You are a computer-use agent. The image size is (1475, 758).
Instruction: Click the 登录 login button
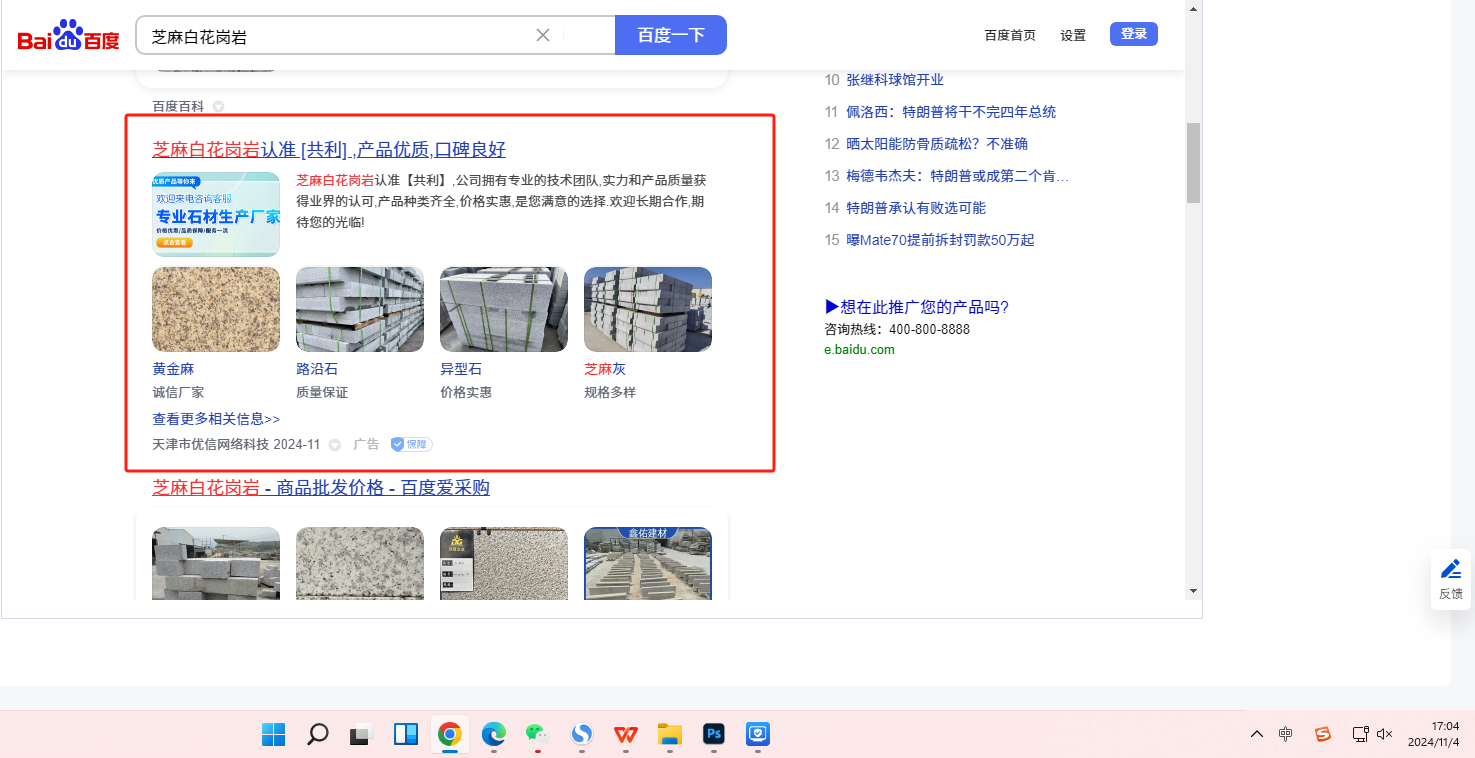[1134, 34]
